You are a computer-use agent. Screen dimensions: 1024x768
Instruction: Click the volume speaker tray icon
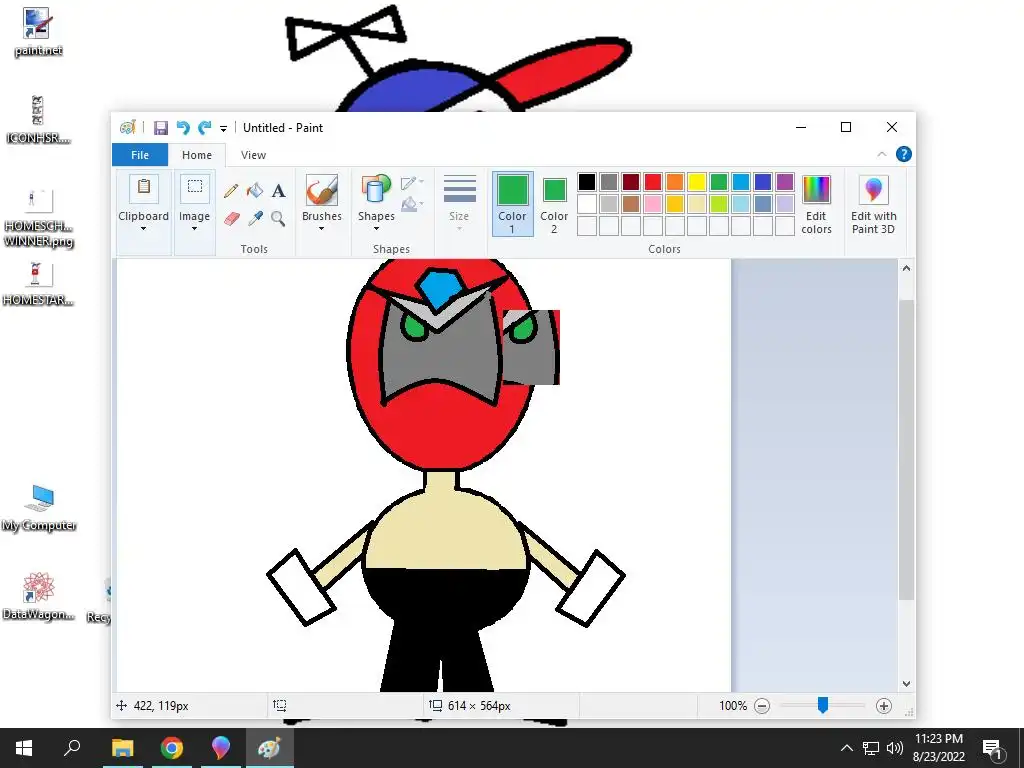[x=894, y=748]
